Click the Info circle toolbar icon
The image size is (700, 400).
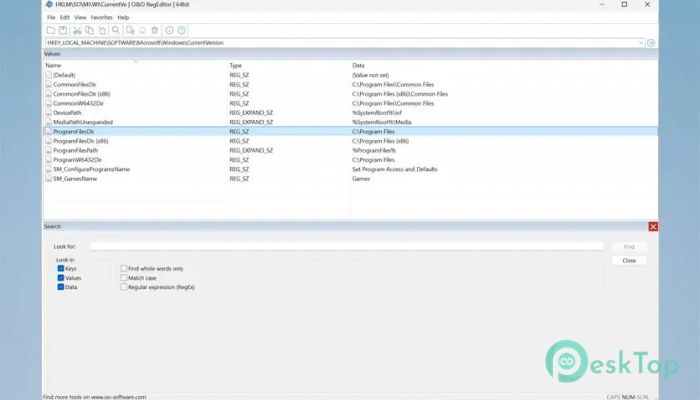coord(169,30)
